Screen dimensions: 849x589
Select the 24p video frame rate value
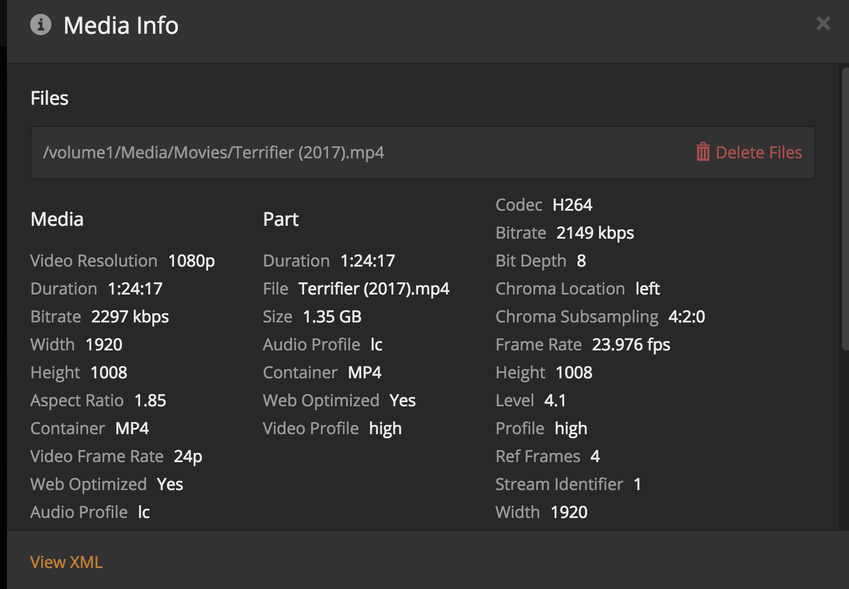(188, 457)
